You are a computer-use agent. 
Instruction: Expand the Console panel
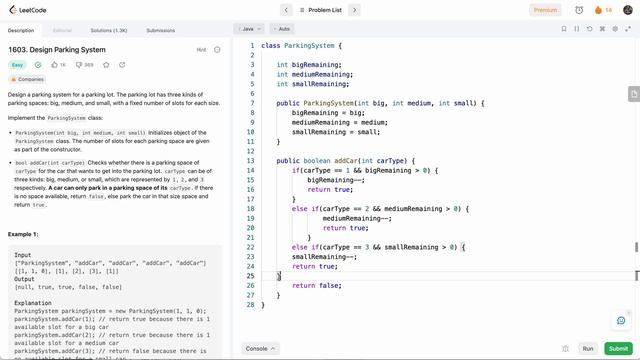click(260, 349)
